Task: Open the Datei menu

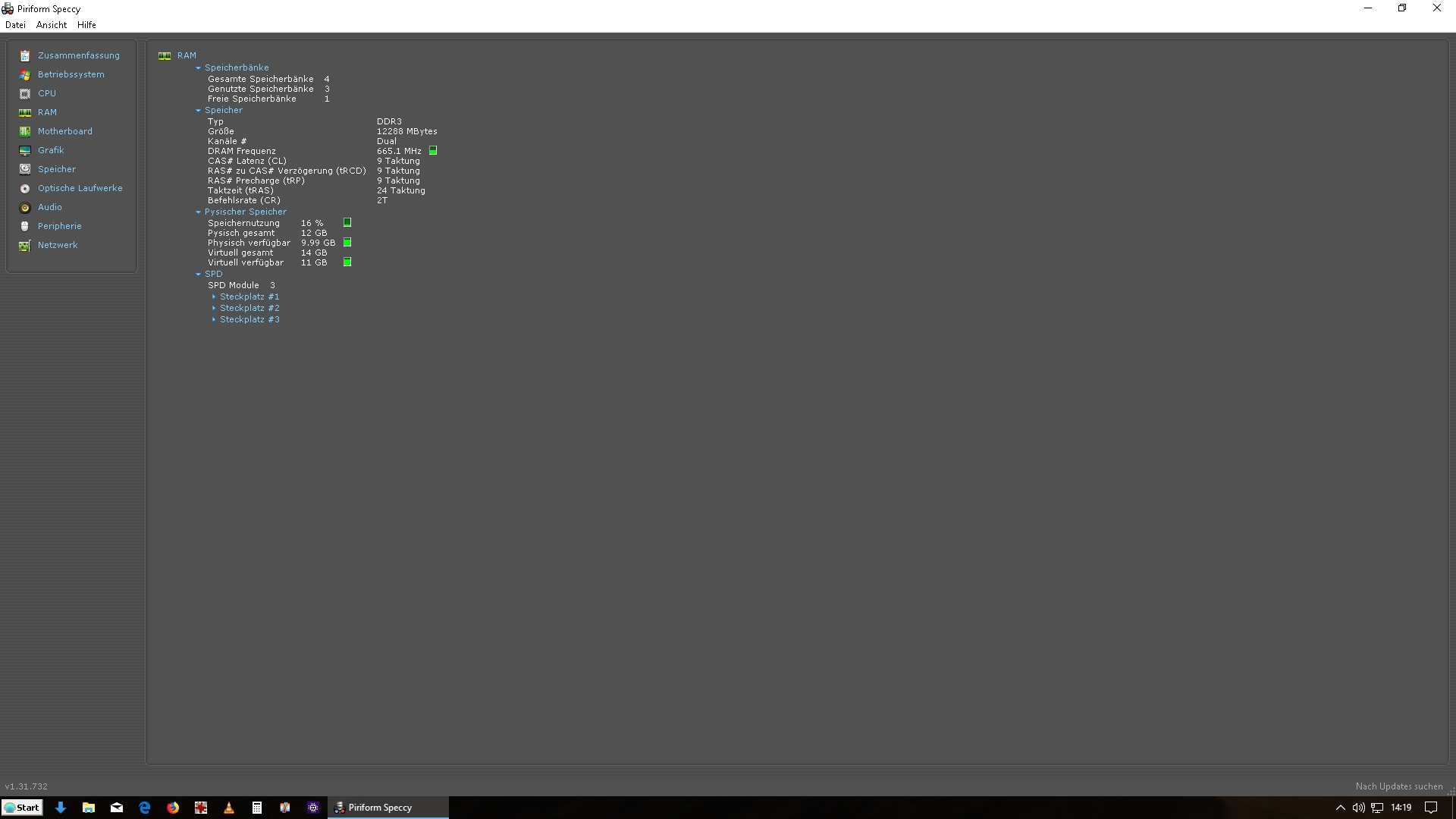Action: [15, 25]
